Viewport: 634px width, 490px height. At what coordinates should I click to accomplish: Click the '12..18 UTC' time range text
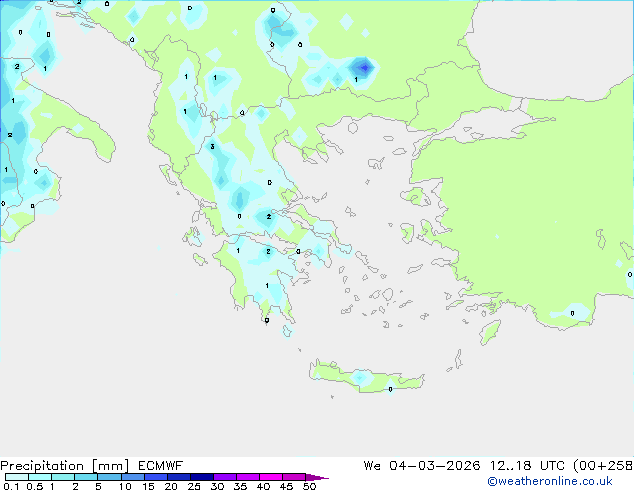[527, 466]
